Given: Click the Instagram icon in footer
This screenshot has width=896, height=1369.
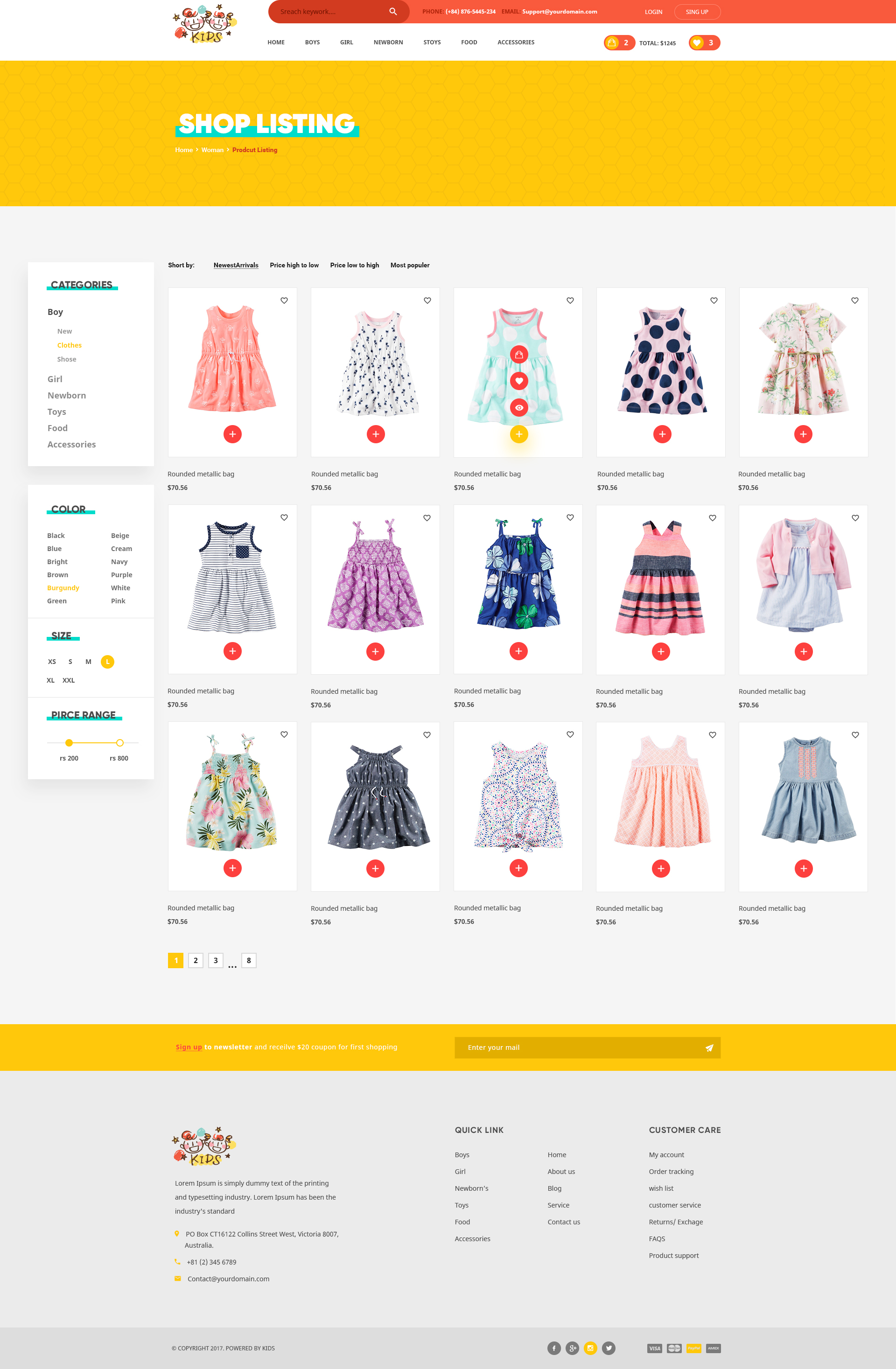Looking at the screenshot, I should pos(590,1348).
